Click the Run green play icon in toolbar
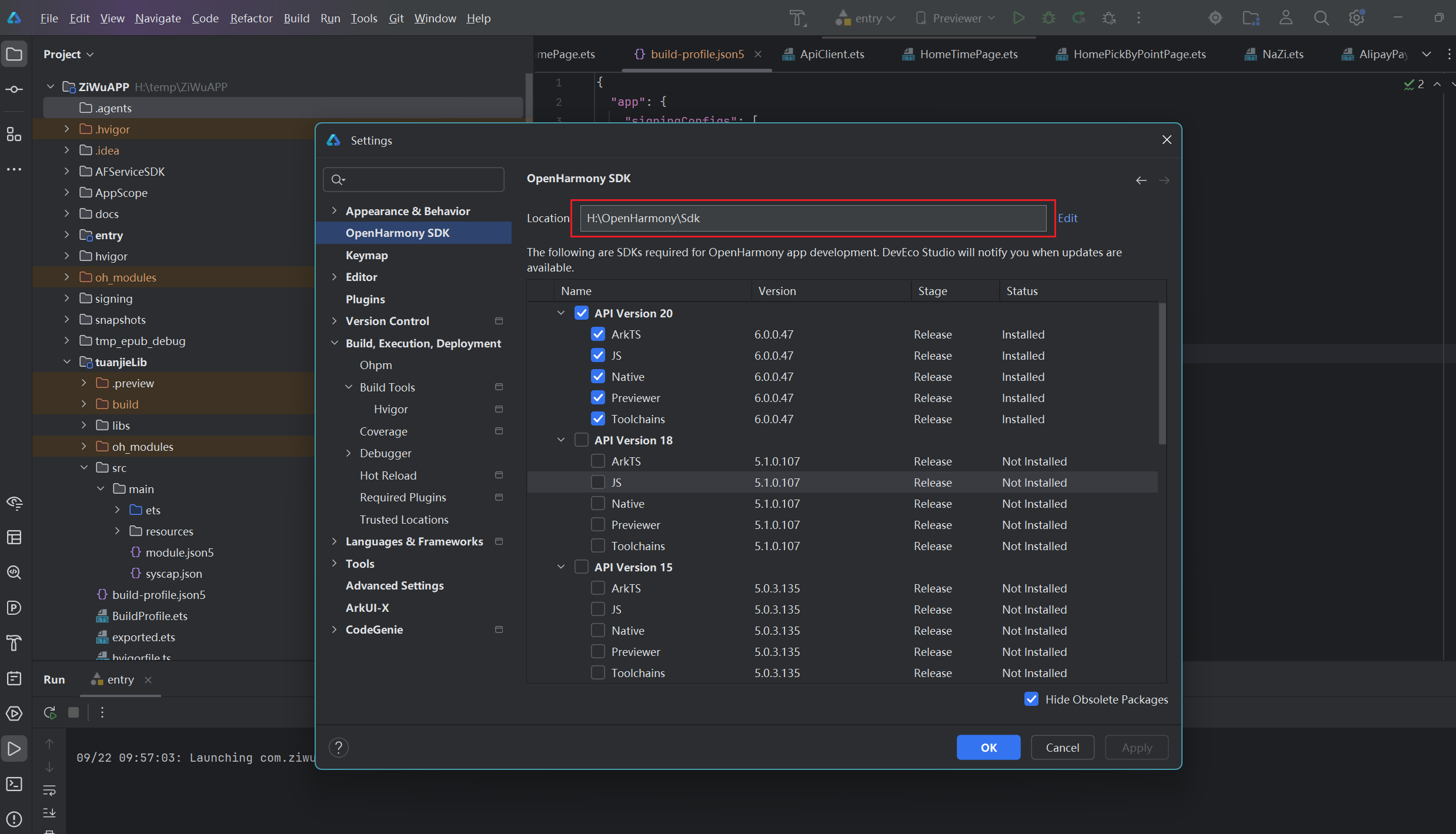The image size is (1456, 834). pos(1018,18)
